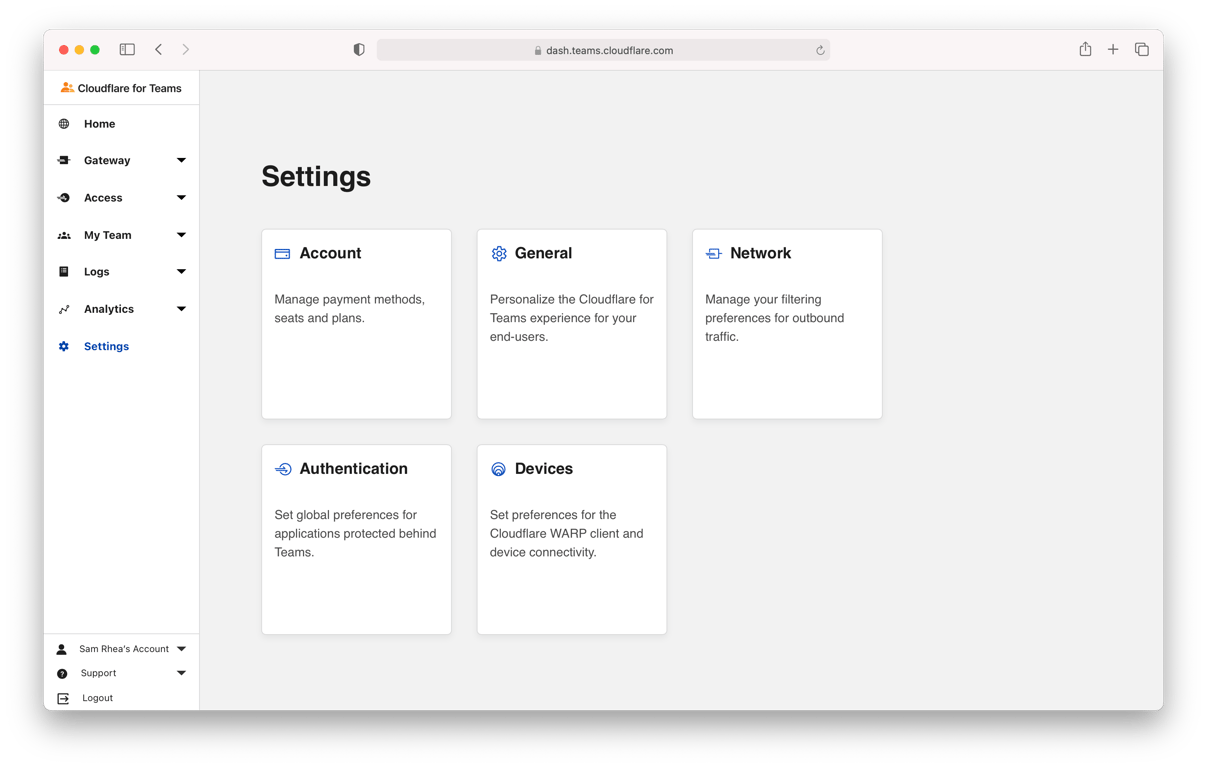This screenshot has width=1207, height=768.
Task: Expand the Gateway menu
Action: [x=181, y=160]
